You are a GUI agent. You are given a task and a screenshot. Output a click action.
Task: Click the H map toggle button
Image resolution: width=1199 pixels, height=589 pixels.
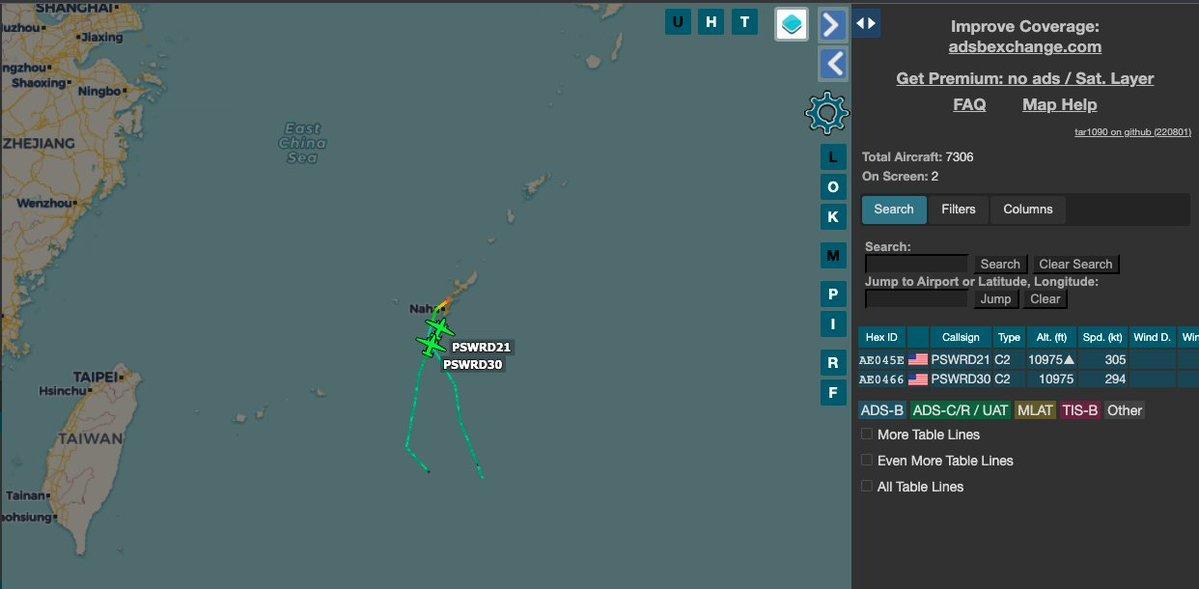click(x=711, y=22)
